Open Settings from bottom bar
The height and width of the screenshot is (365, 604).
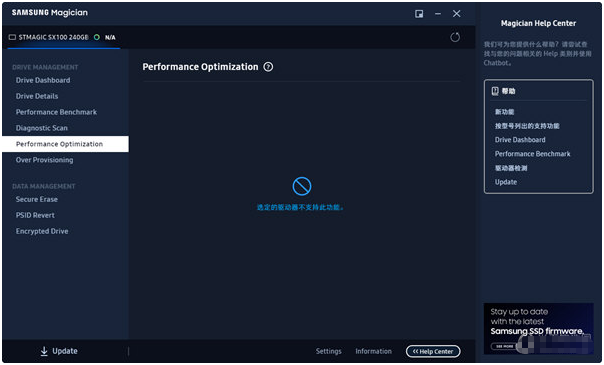(x=329, y=351)
